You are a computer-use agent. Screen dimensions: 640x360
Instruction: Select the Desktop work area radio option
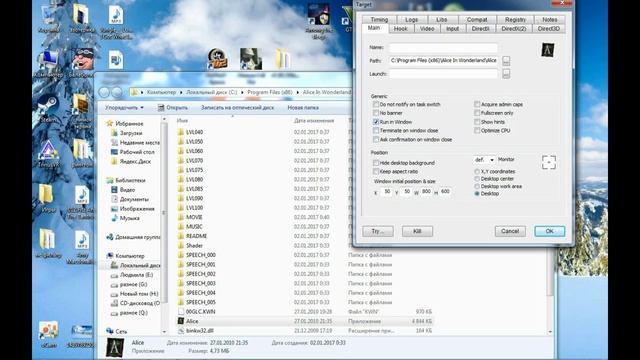[x=477, y=187]
